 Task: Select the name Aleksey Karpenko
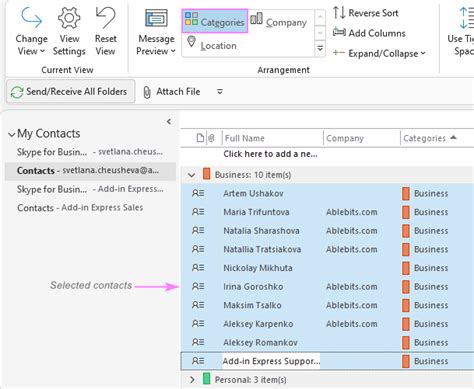tap(258, 324)
